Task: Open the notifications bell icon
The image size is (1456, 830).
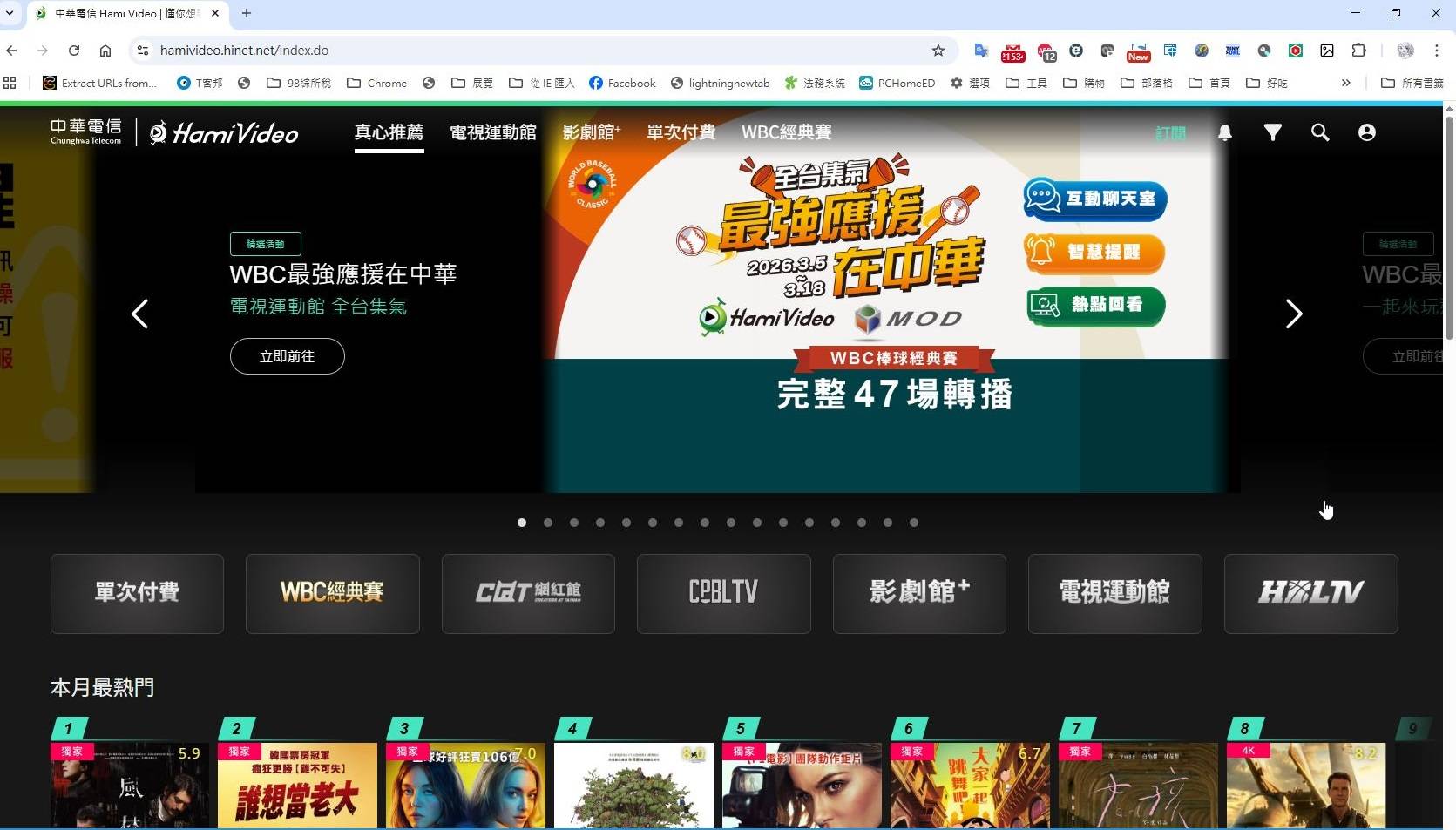Action: (x=1225, y=132)
